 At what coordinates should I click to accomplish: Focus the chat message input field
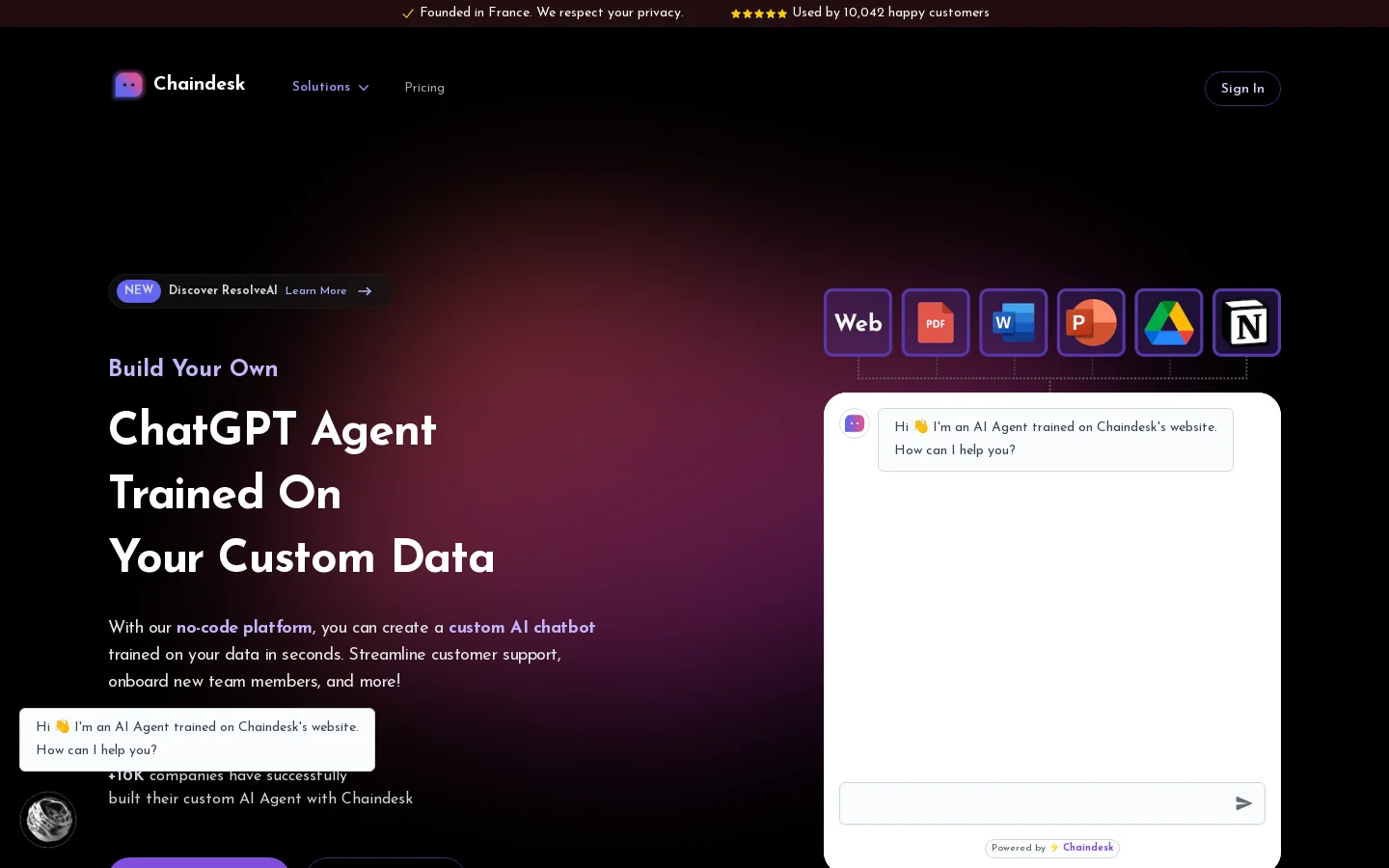1052,803
